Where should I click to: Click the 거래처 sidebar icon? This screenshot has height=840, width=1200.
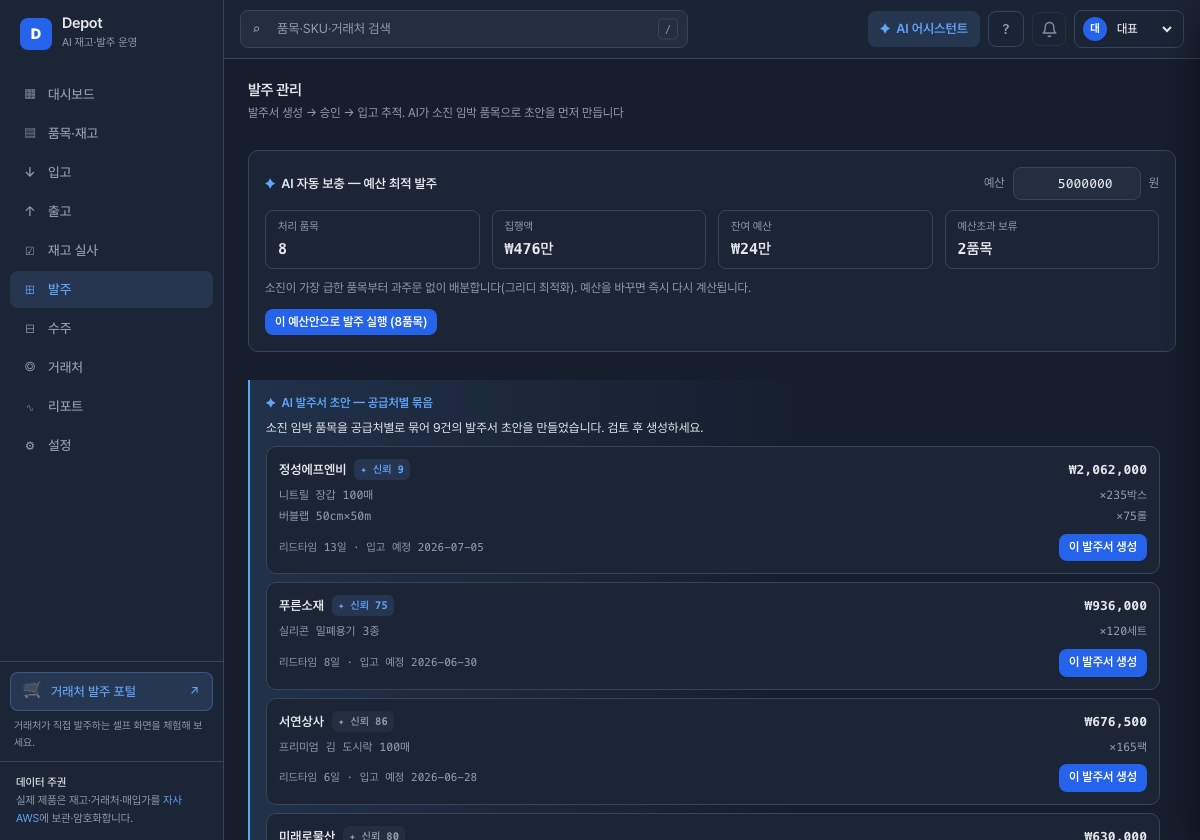(30, 367)
